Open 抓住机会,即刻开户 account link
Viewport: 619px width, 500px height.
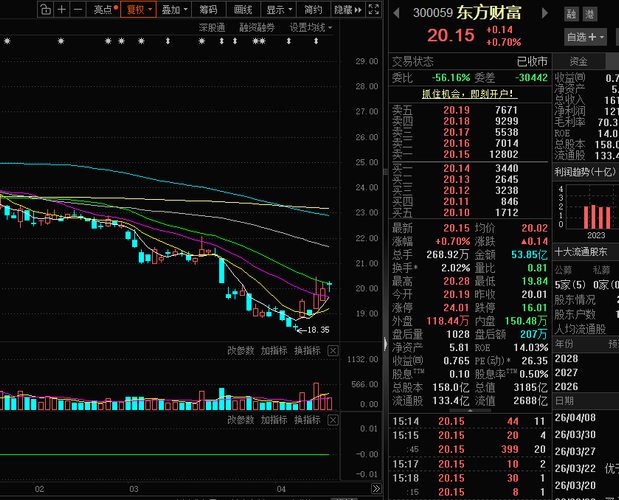pyautogui.click(x=468, y=94)
